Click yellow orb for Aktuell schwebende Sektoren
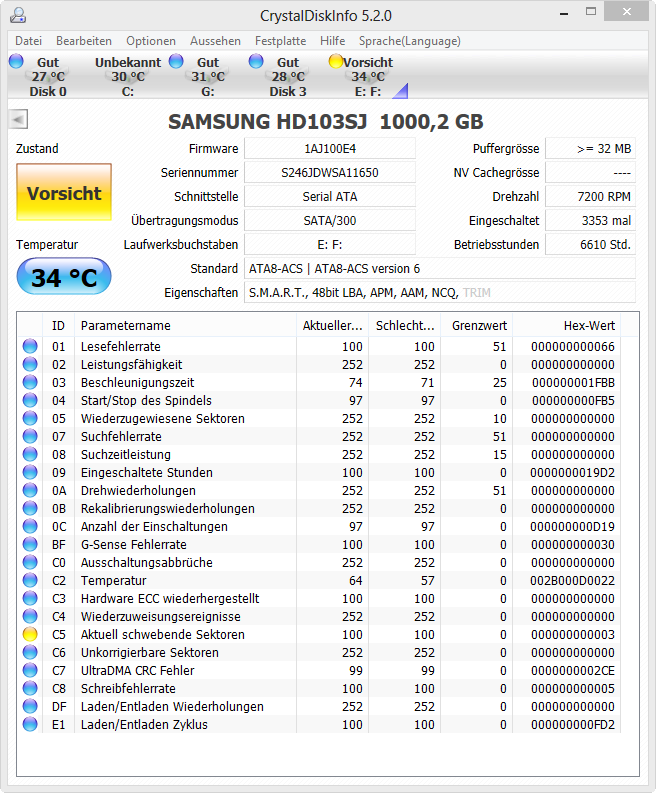Screen dimensions: 656x793 pyautogui.click(x=30, y=634)
